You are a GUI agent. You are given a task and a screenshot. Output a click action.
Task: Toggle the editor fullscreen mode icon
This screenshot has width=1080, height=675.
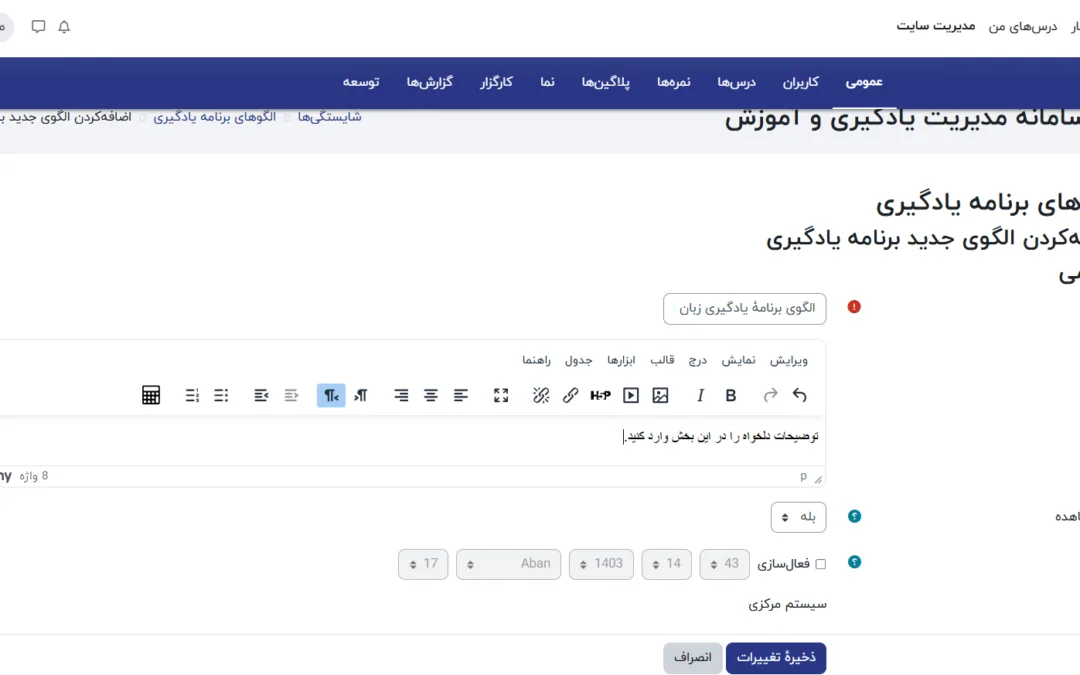click(x=501, y=396)
